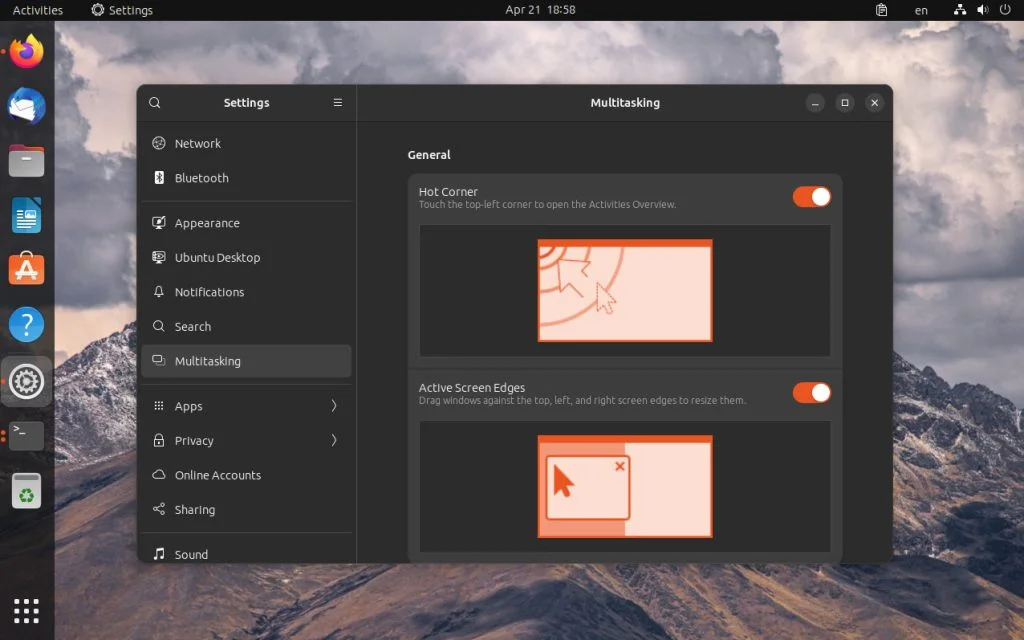Screen dimensions: 1024x640
Task: Open the Notifications settings page
Action: [211, 291]
